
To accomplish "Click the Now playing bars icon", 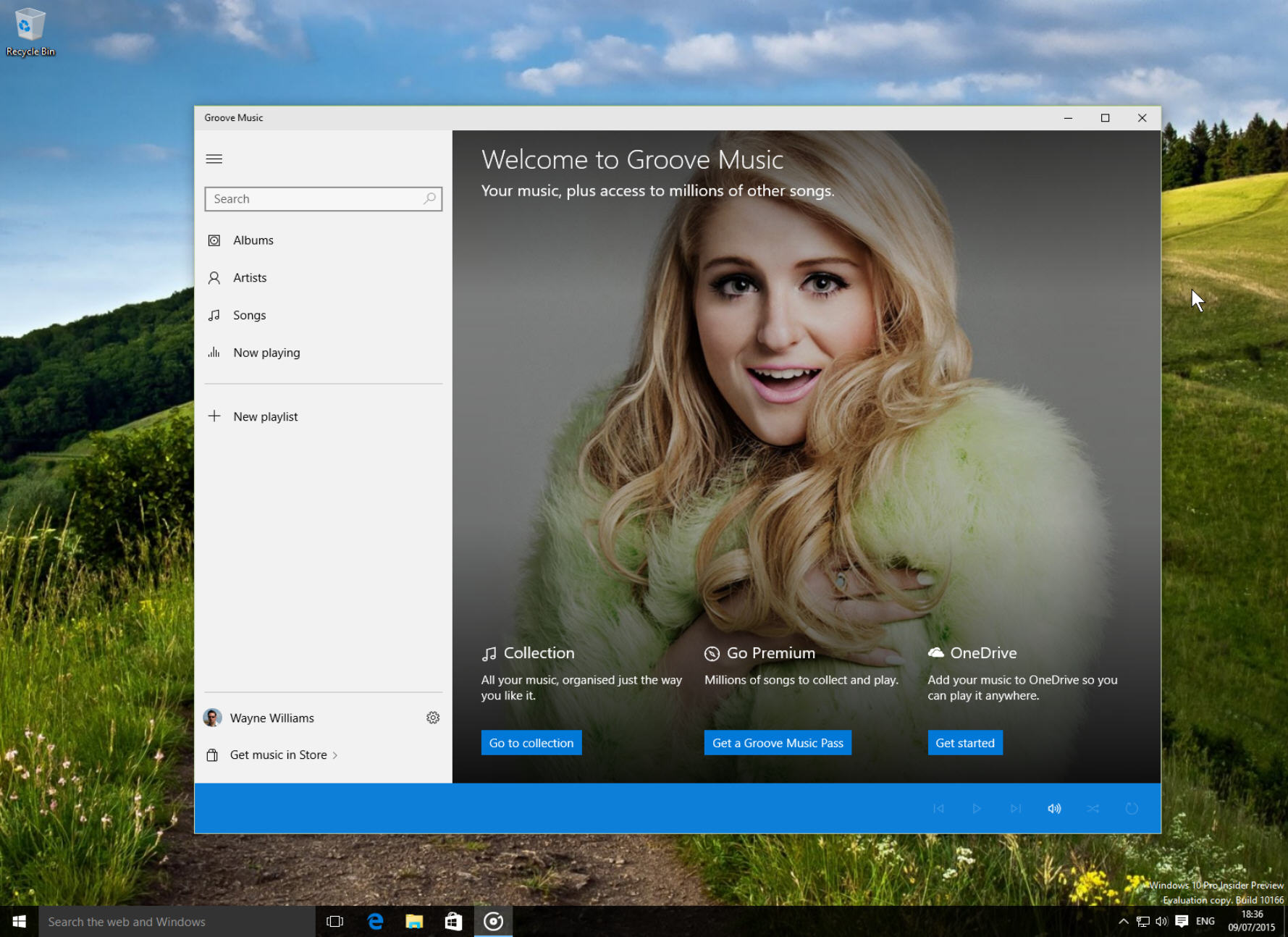I will coord(214,353).
